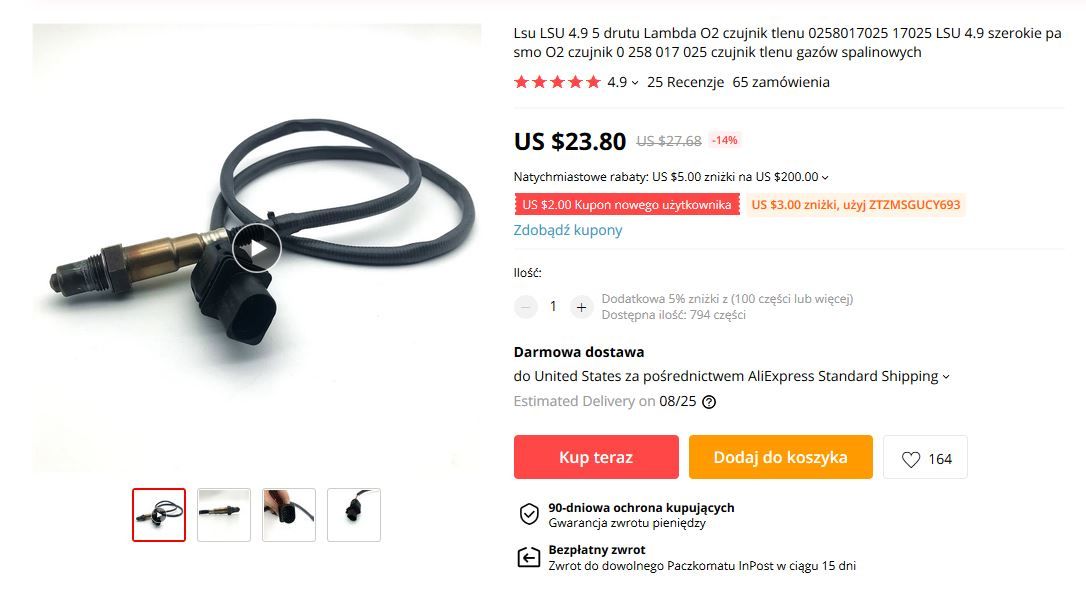The image size is (1086, 613).
Task: Increase quantity with the plus button
Action: (x=581, y=306)
